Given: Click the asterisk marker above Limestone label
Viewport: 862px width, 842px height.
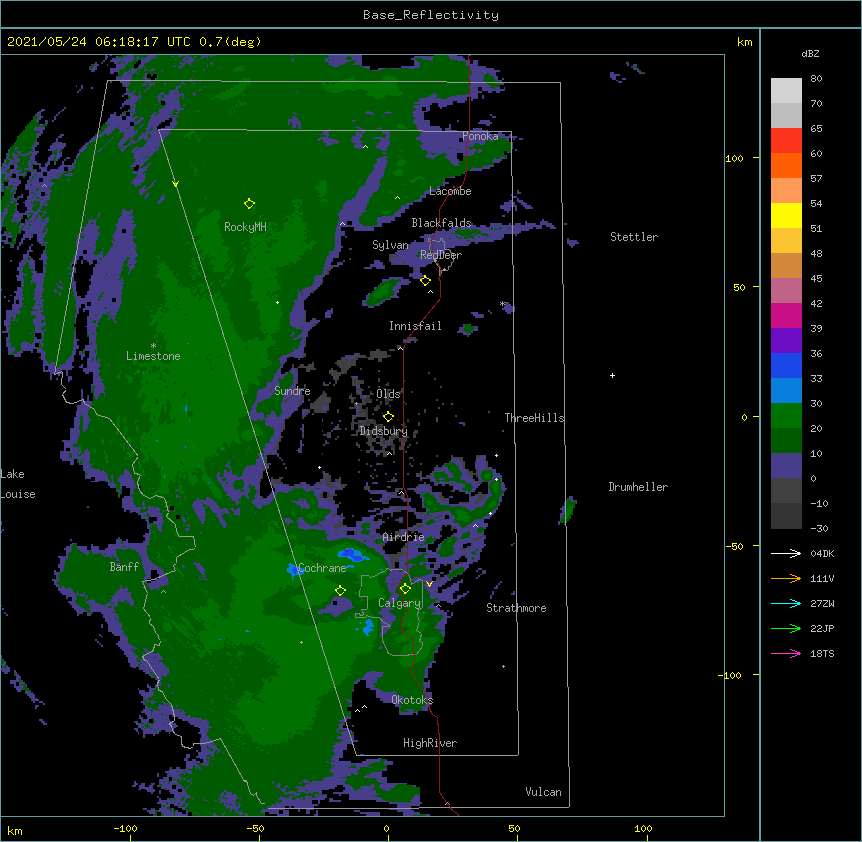Looking at the screenshot, I should pyautogui.click(x=153, y=346).
